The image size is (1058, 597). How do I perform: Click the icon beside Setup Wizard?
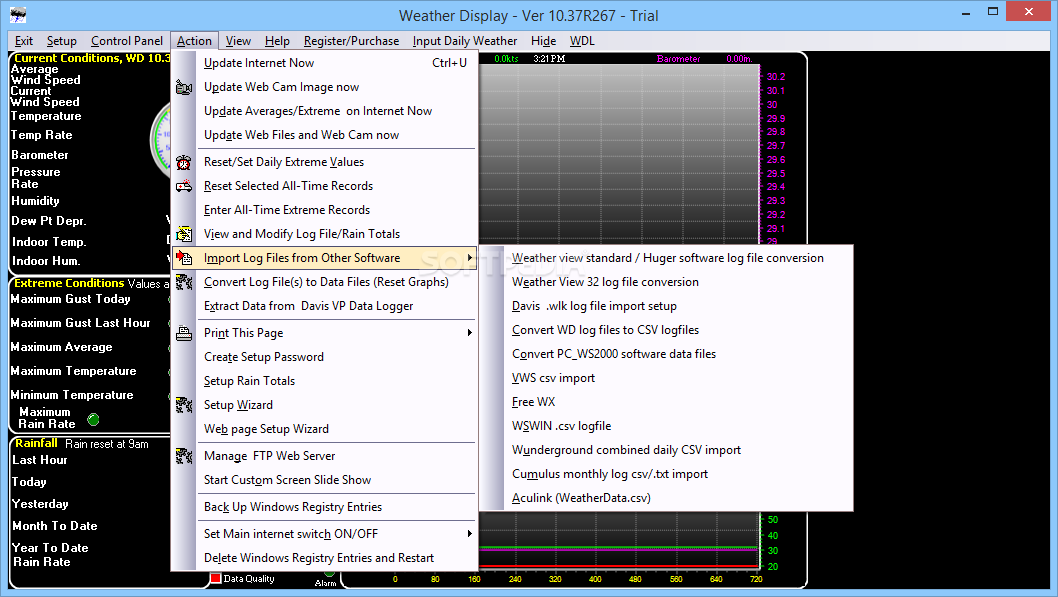coord(184,405)
